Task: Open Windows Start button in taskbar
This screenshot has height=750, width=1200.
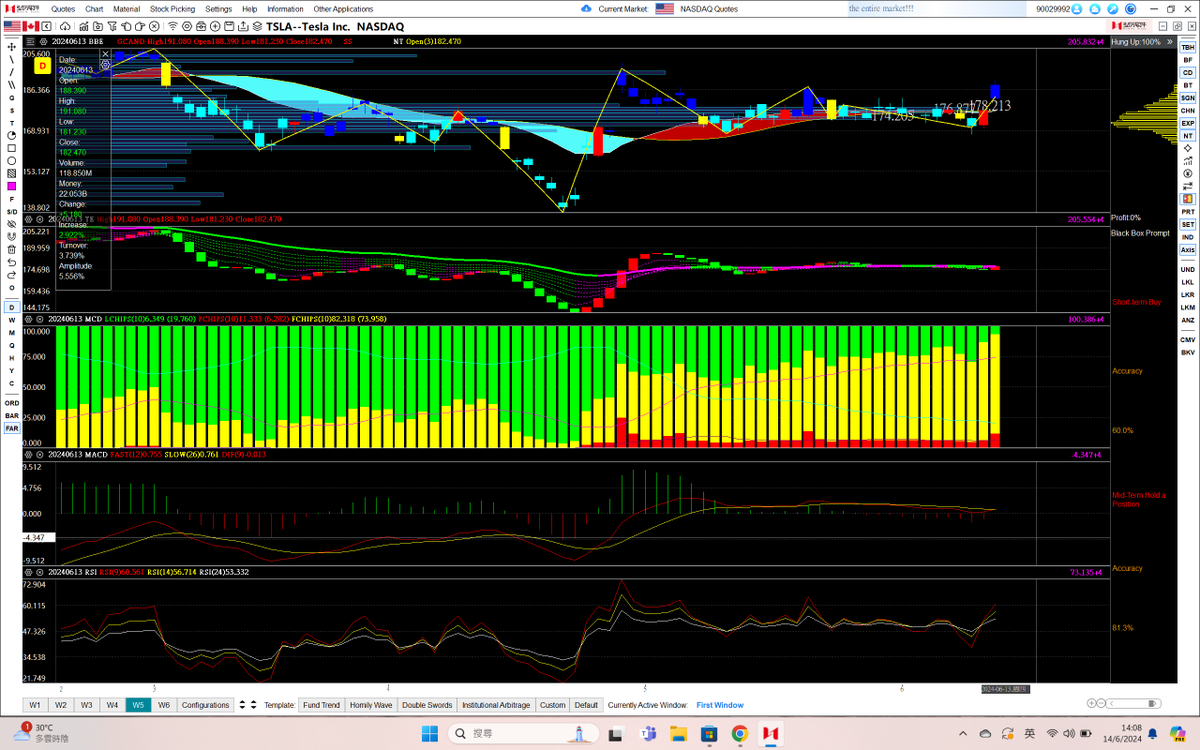Action: (428, 733)
